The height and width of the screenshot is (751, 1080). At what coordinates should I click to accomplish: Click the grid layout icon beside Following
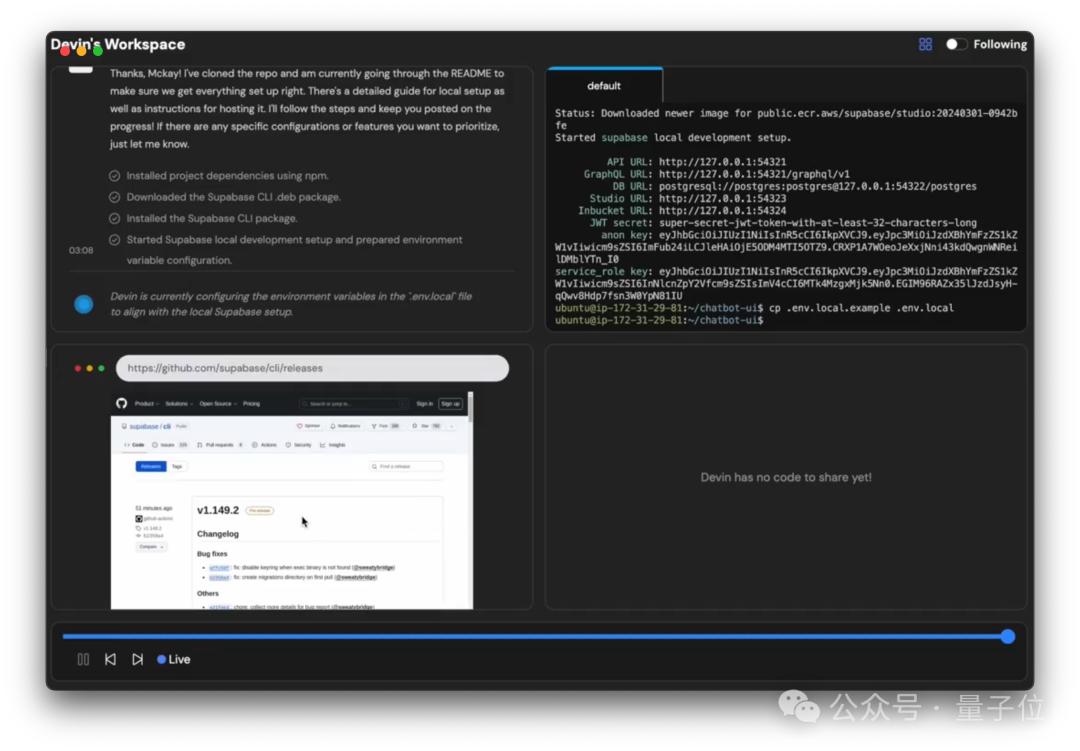pyautogui.click(x=925, y=44)
